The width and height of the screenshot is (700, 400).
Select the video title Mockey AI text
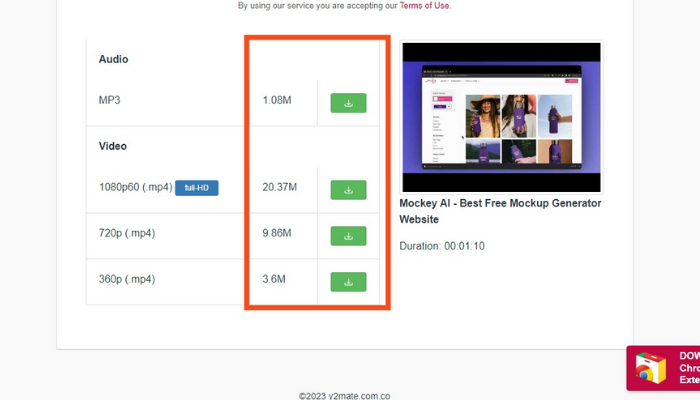[500, 211]
